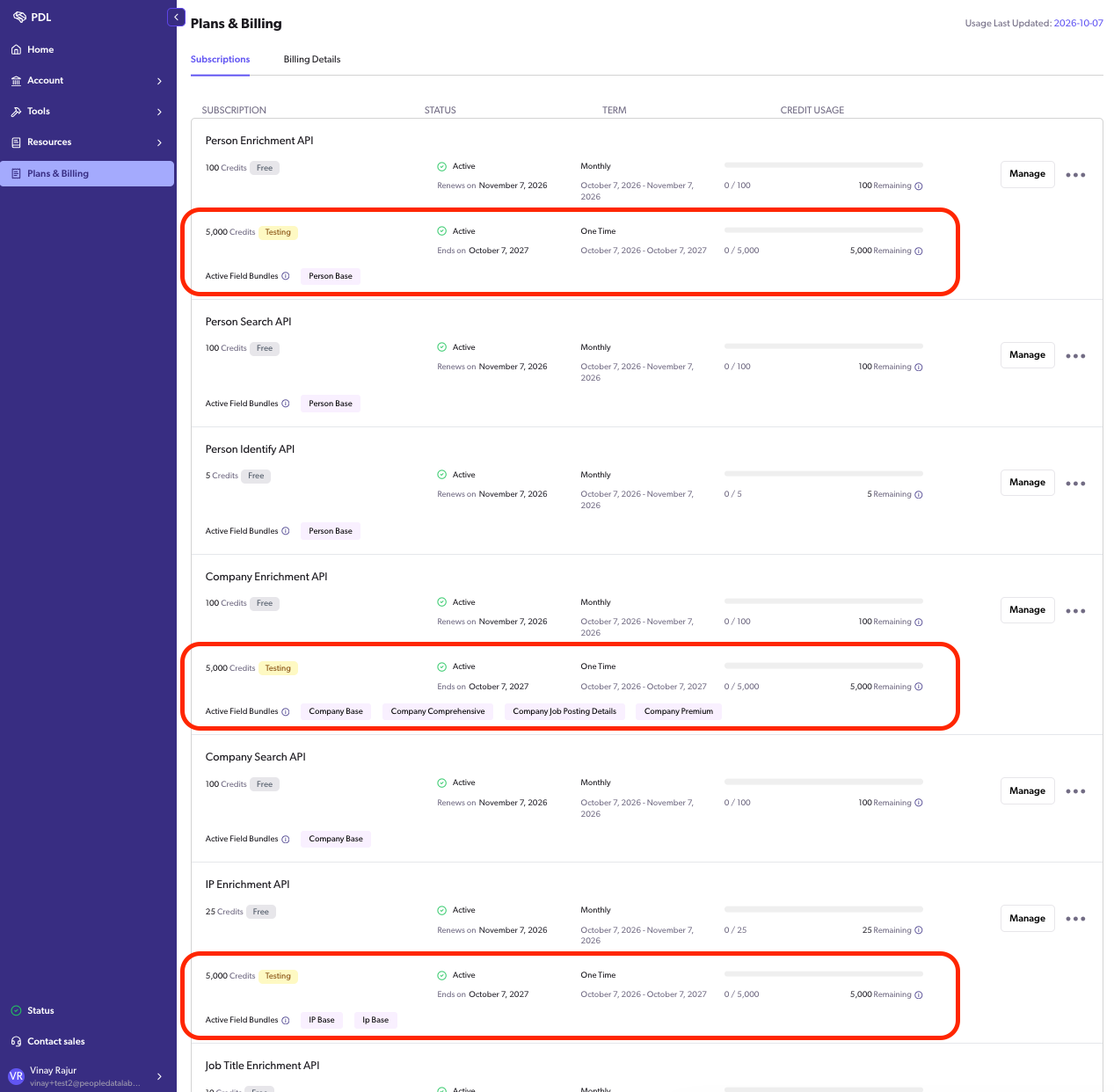Viewport: 1114px width, 1092px height.
Task: Click info icon beside IP Enrichment 5,000 Remaining
Action: pyautogui.click(x=919, y=995)
